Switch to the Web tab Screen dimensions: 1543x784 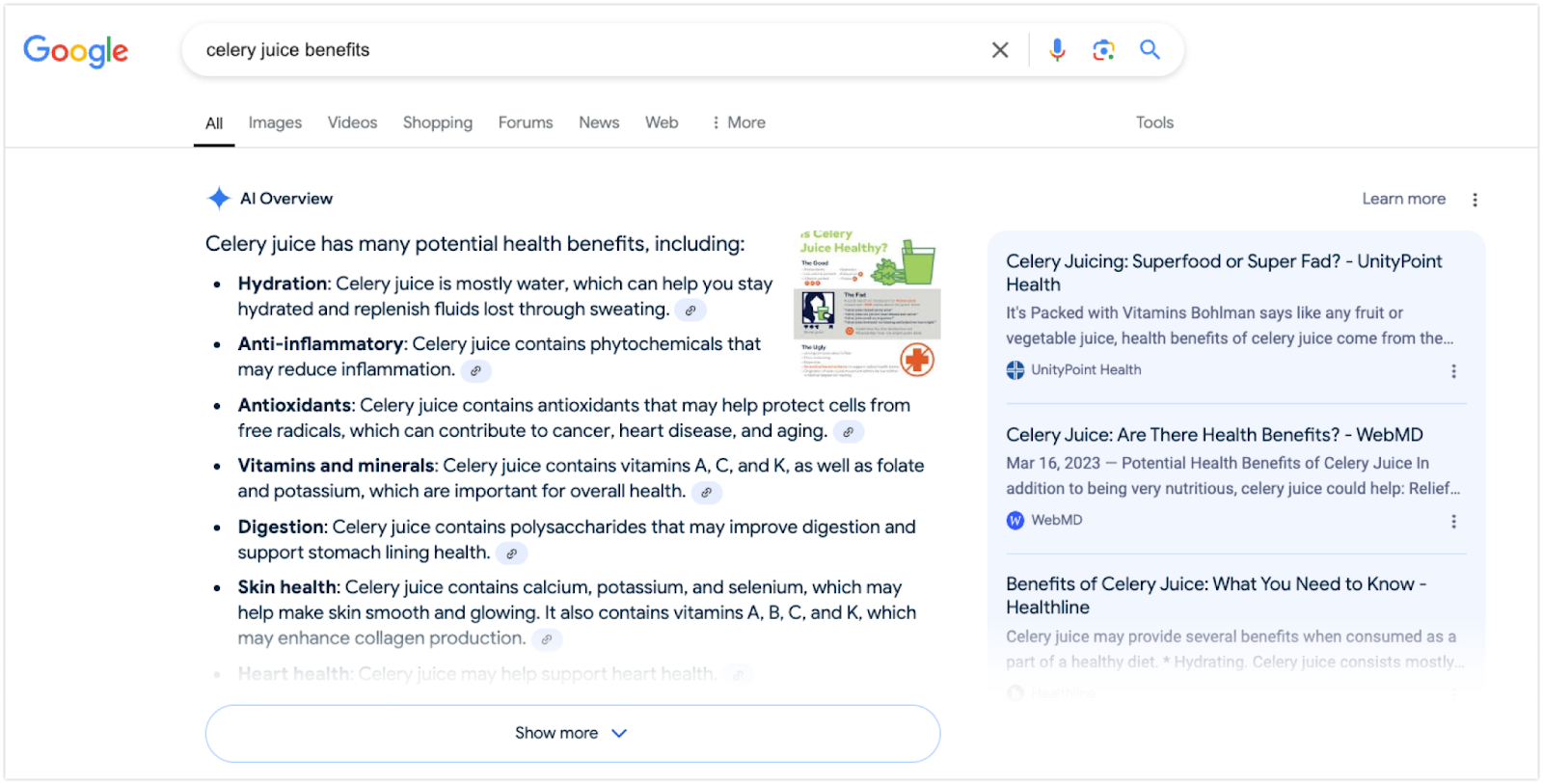(662, 122)
